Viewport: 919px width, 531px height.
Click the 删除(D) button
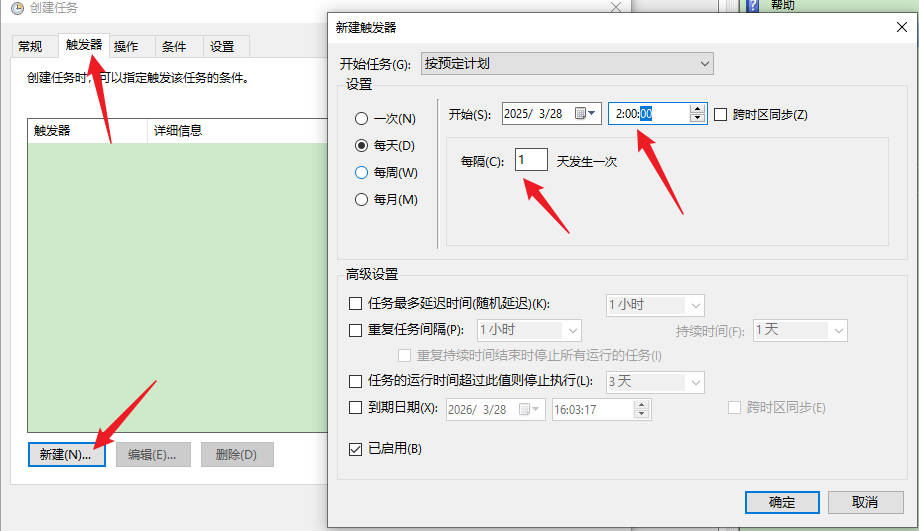pyautogui.click(x=237, y=454)
